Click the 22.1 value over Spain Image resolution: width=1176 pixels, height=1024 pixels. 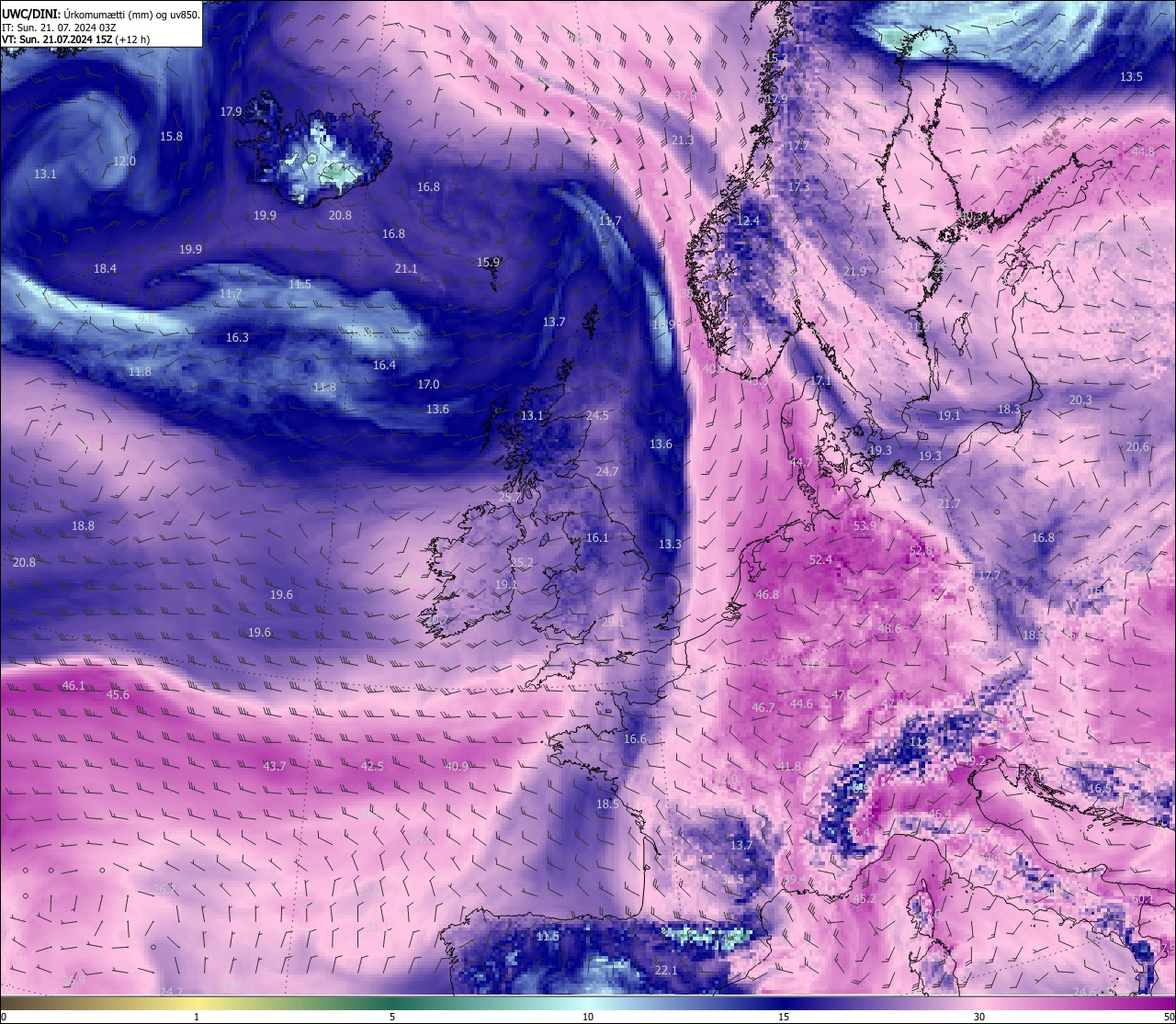coord(666,970)
